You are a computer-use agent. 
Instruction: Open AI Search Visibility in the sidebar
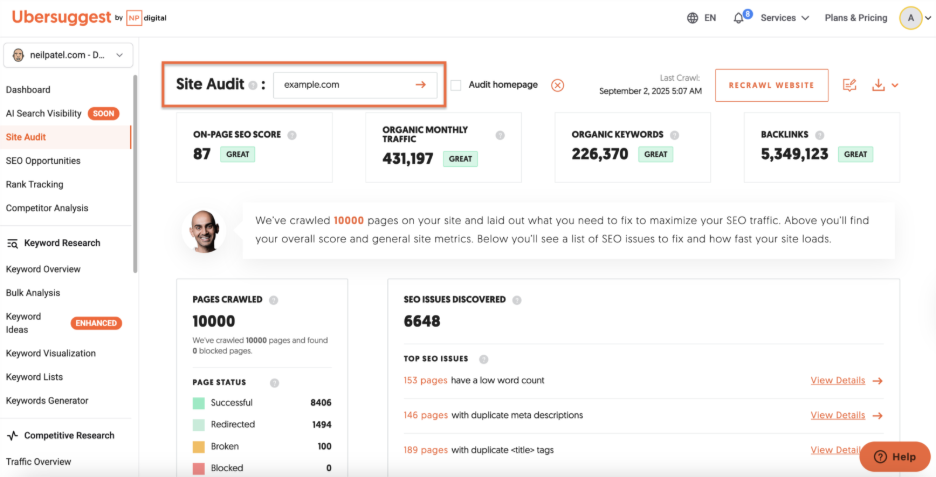tap(44, 113)
